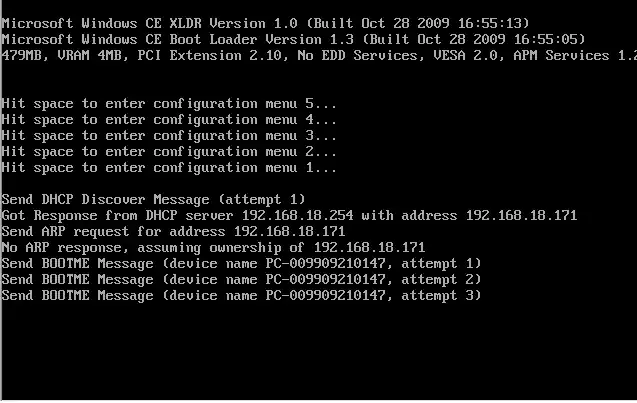The width and height of the screenshot is (637, 403).
Task: Click the BOOTME Message attempt 3 line
Action: click(241, 295)
